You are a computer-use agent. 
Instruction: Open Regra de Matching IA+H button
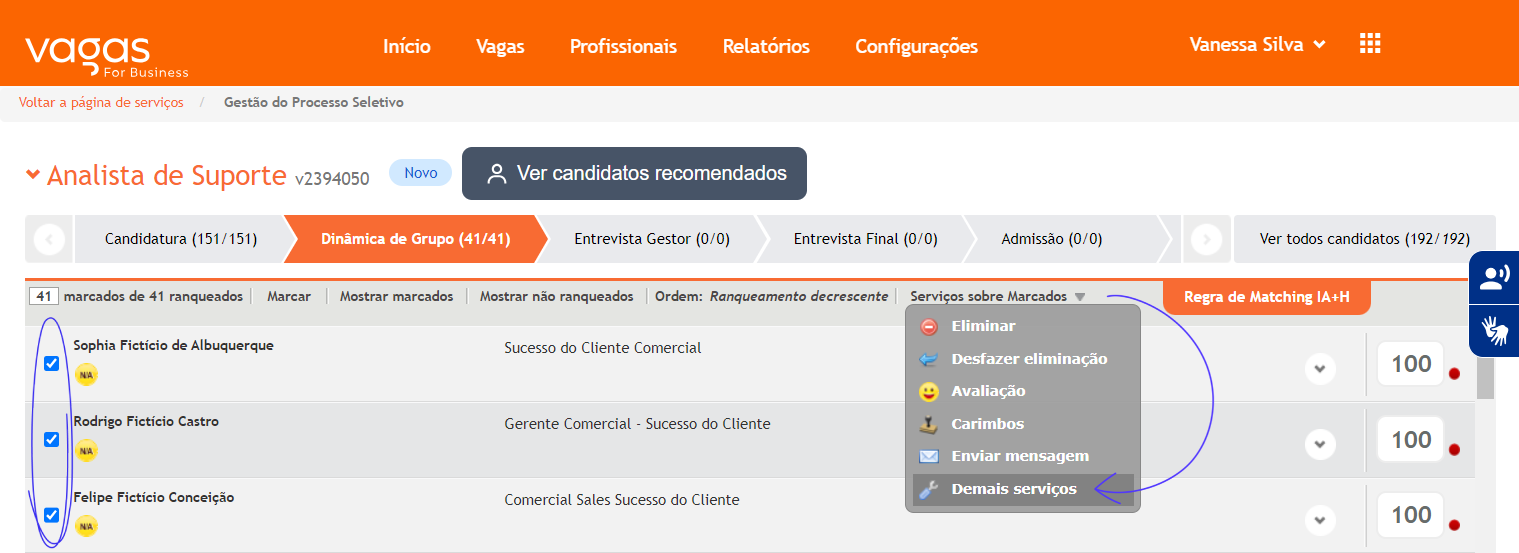1266,297
